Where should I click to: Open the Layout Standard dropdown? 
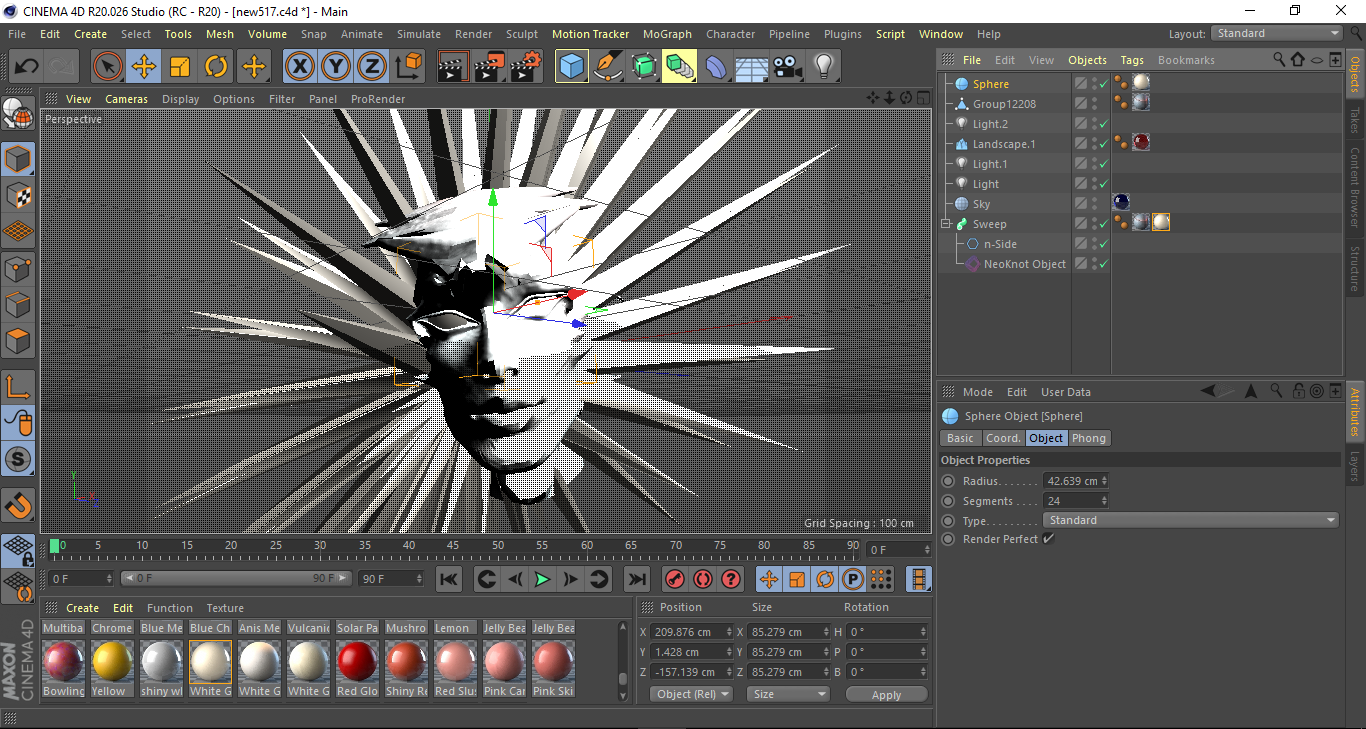coord(1276,33)
